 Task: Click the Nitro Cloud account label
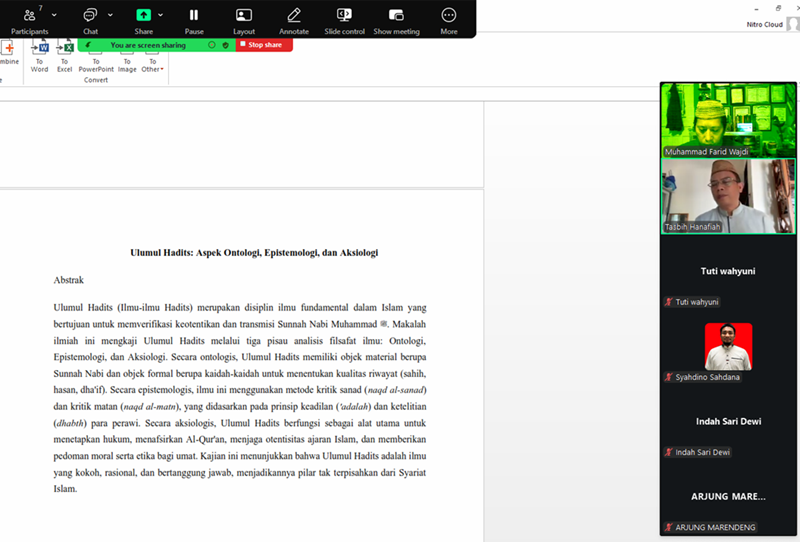[x=764, y=24]
